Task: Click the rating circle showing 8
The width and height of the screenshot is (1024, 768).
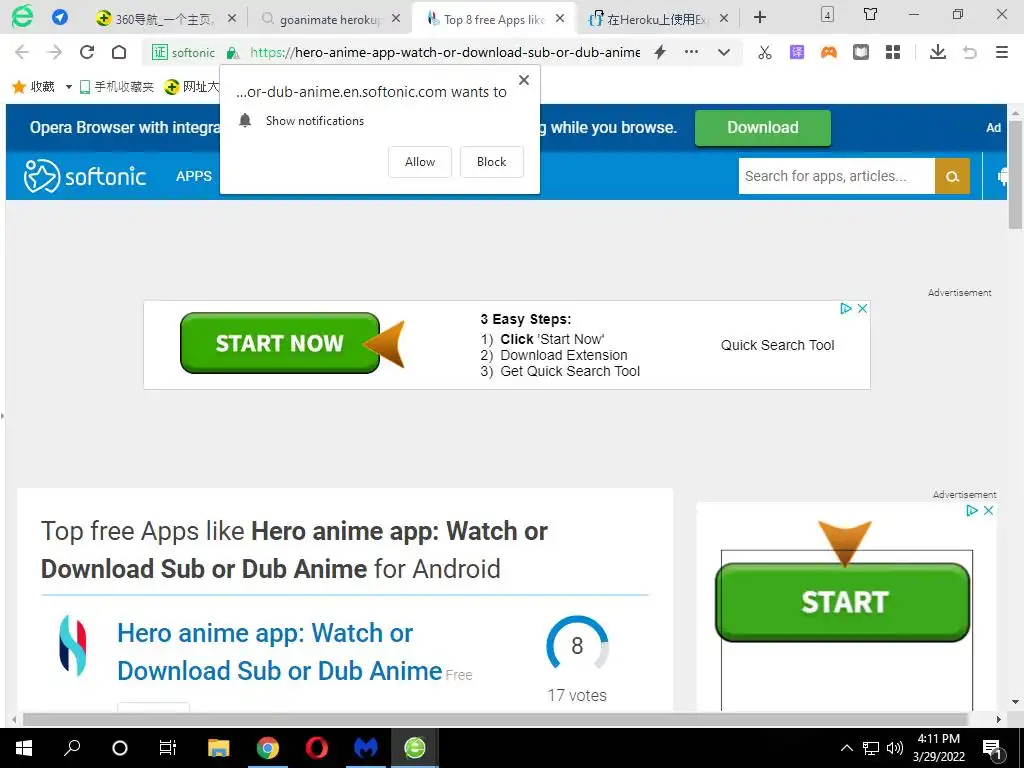Action: tap(577, 645)
